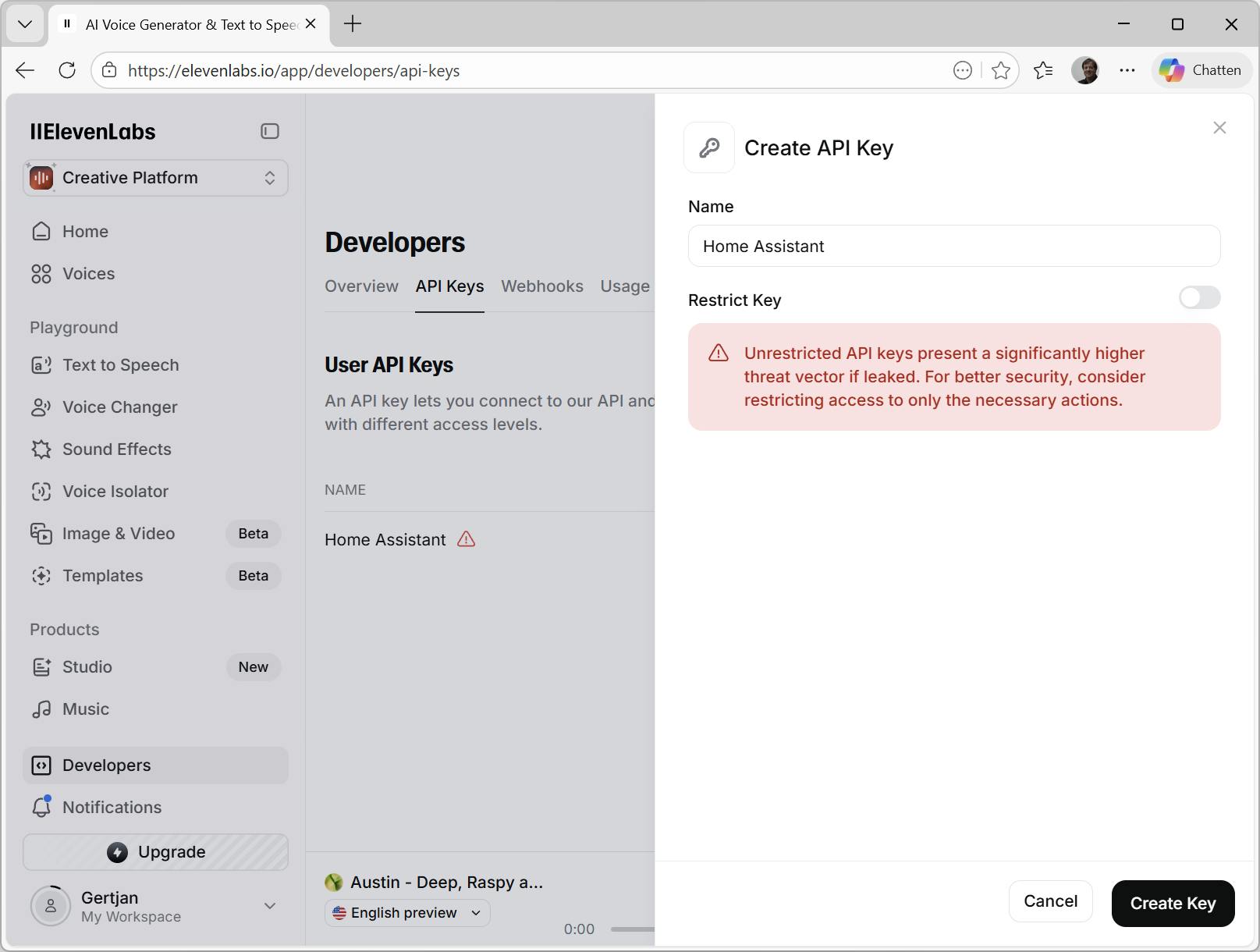Click the audio playback progress slider
1260x952 pixels.
632,929
